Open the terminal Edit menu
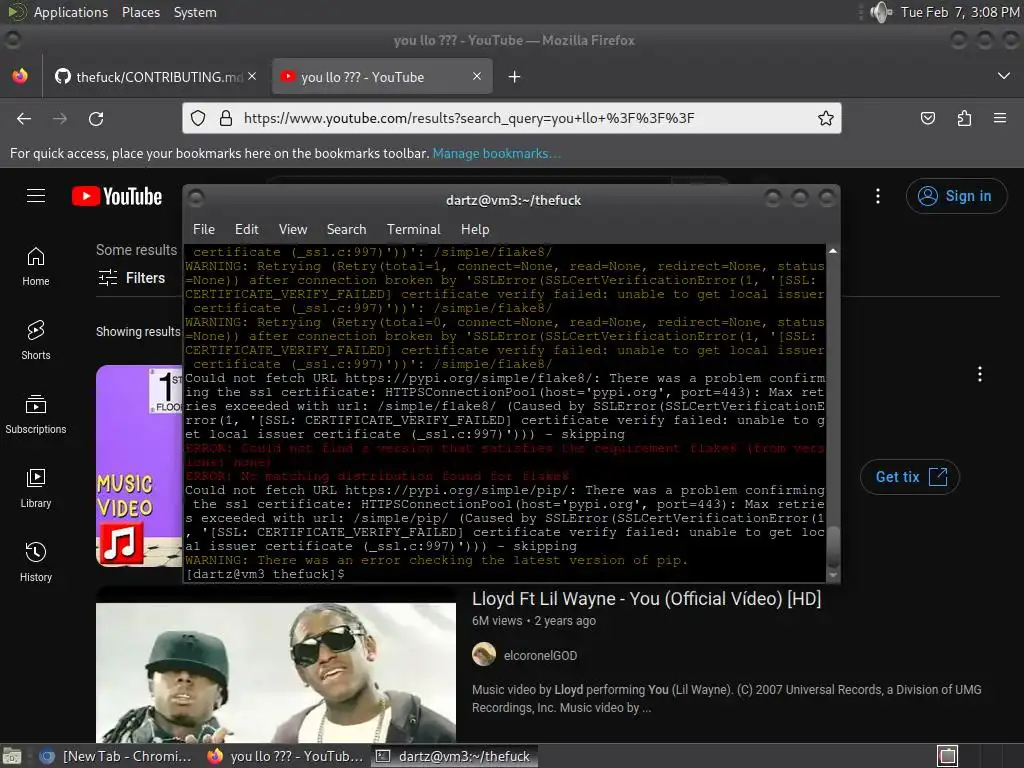 click(246, 229)
